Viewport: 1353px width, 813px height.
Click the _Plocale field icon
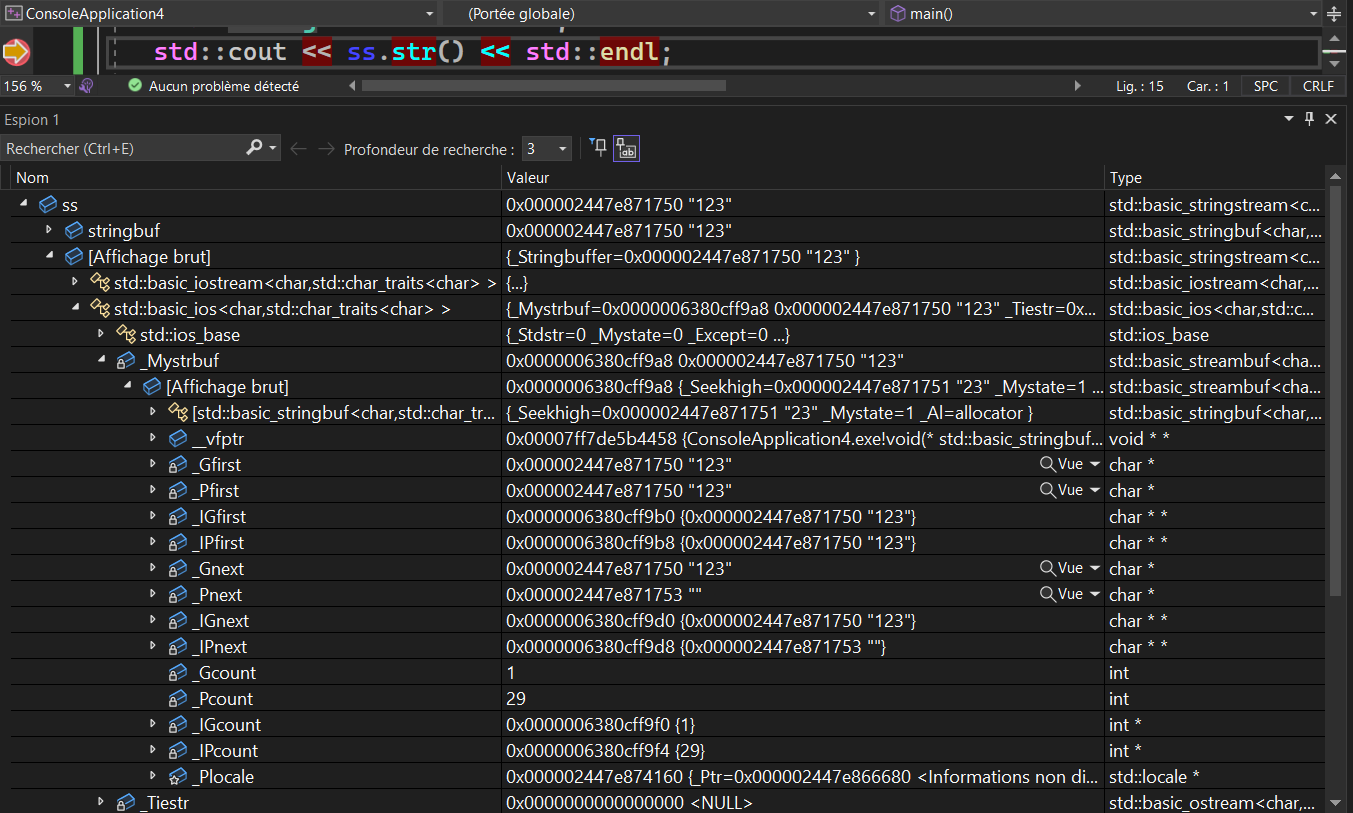177,777
